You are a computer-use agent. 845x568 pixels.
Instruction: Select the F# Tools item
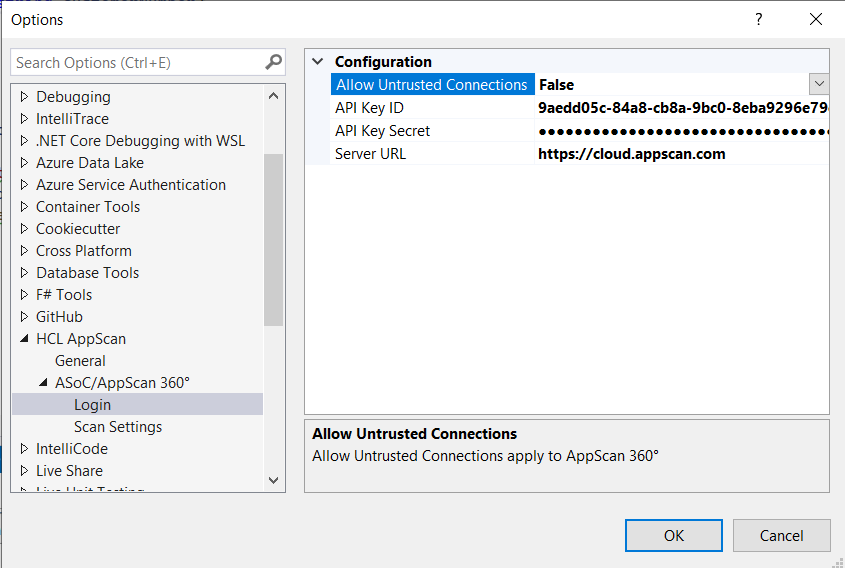pos(64,295)
